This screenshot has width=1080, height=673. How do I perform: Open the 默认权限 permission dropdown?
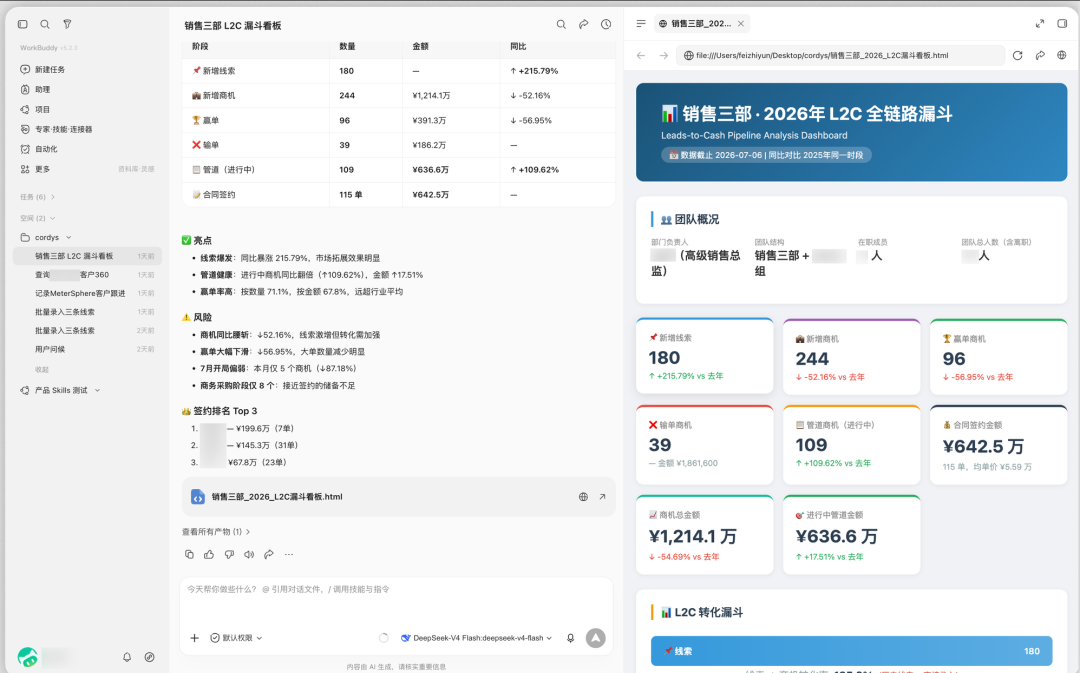pos(236,638)
